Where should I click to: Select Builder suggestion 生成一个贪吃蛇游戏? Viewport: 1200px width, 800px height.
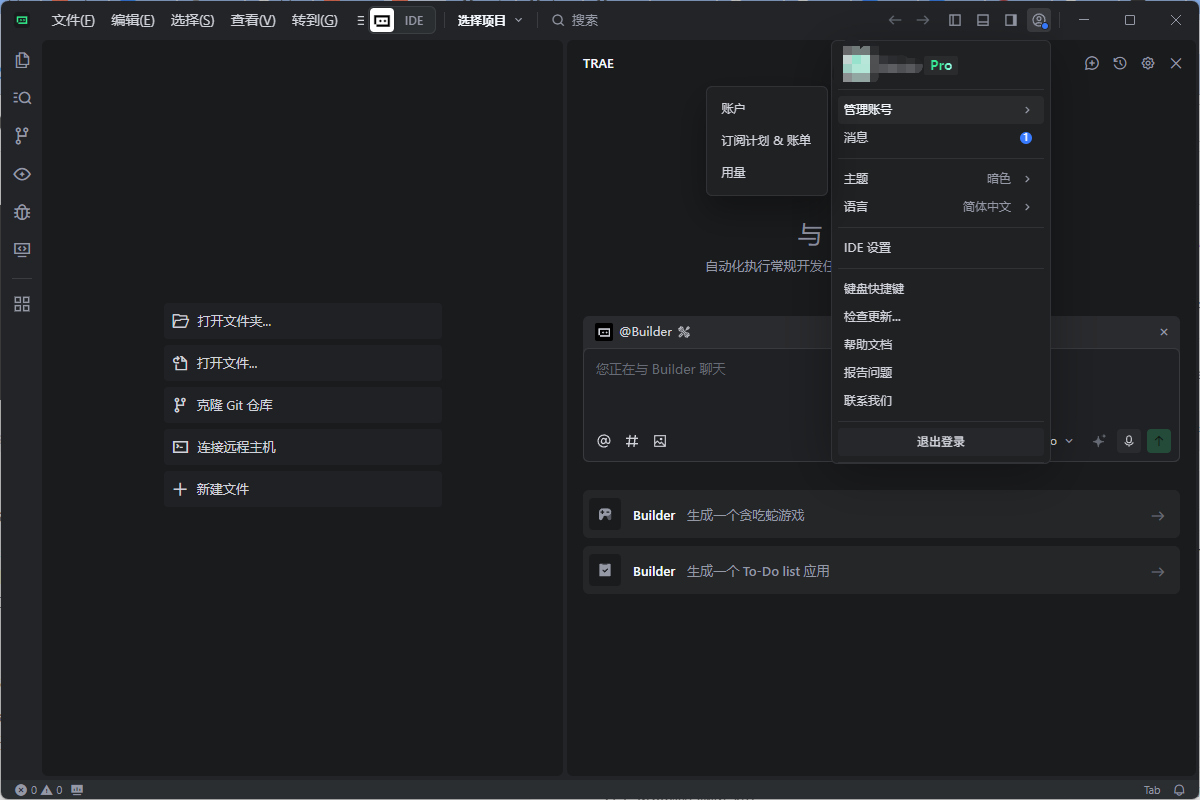coord(881,515)
